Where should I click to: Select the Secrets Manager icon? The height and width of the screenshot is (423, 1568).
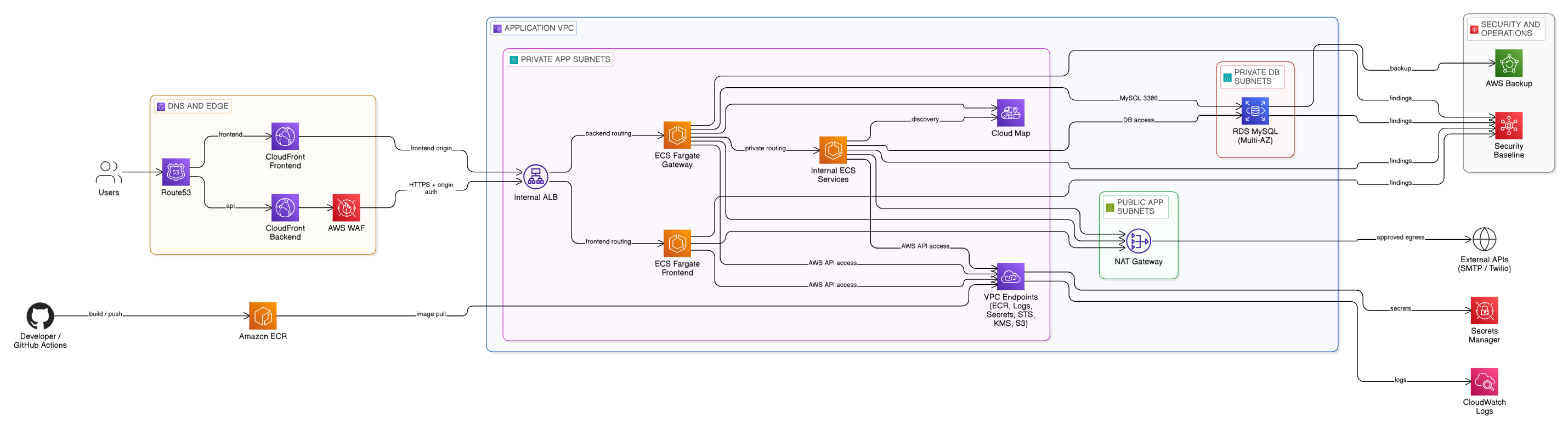(x=1484, y=311)
